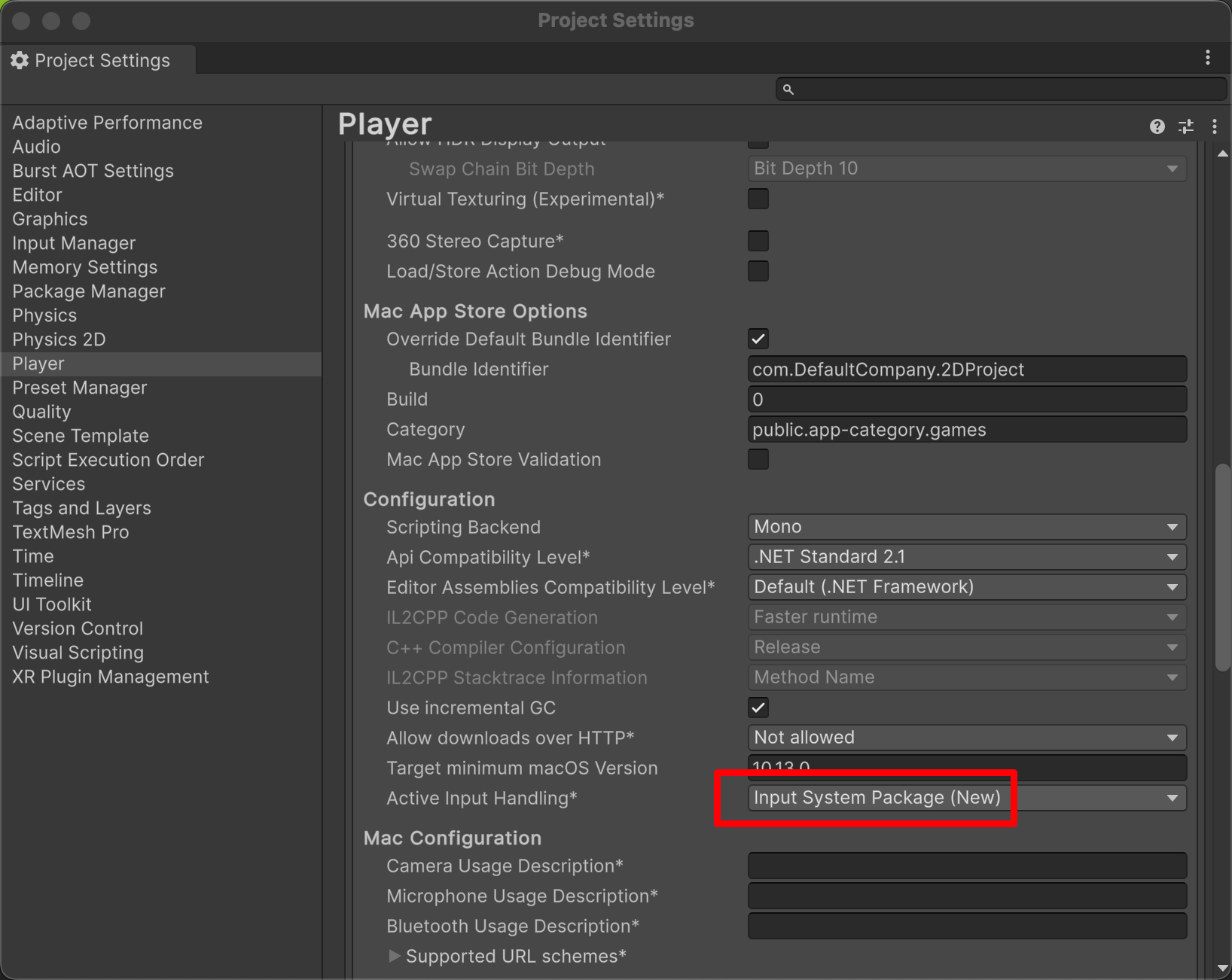1232x980 pixels.
Task: Click the Target minimum macOS Version field
Action: (x=967, y=767)
